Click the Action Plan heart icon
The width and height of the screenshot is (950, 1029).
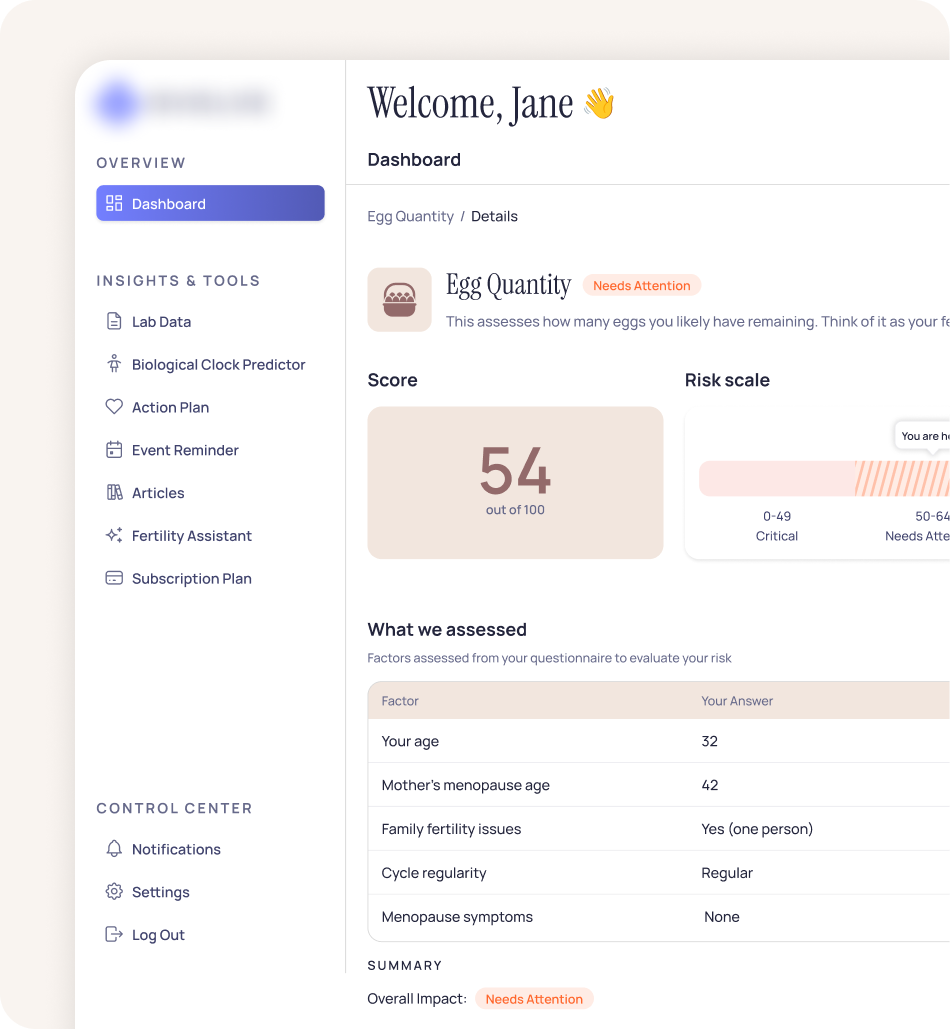(114, 407)
